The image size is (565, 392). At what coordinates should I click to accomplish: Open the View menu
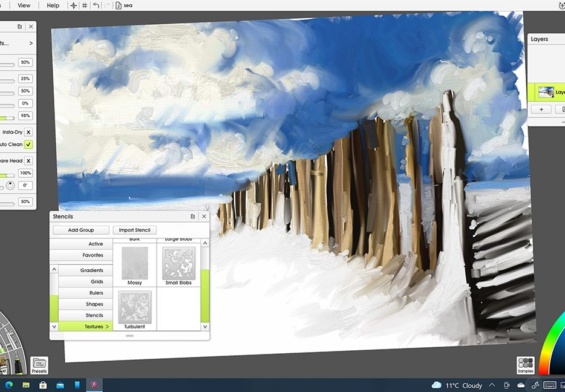point(24,5)
